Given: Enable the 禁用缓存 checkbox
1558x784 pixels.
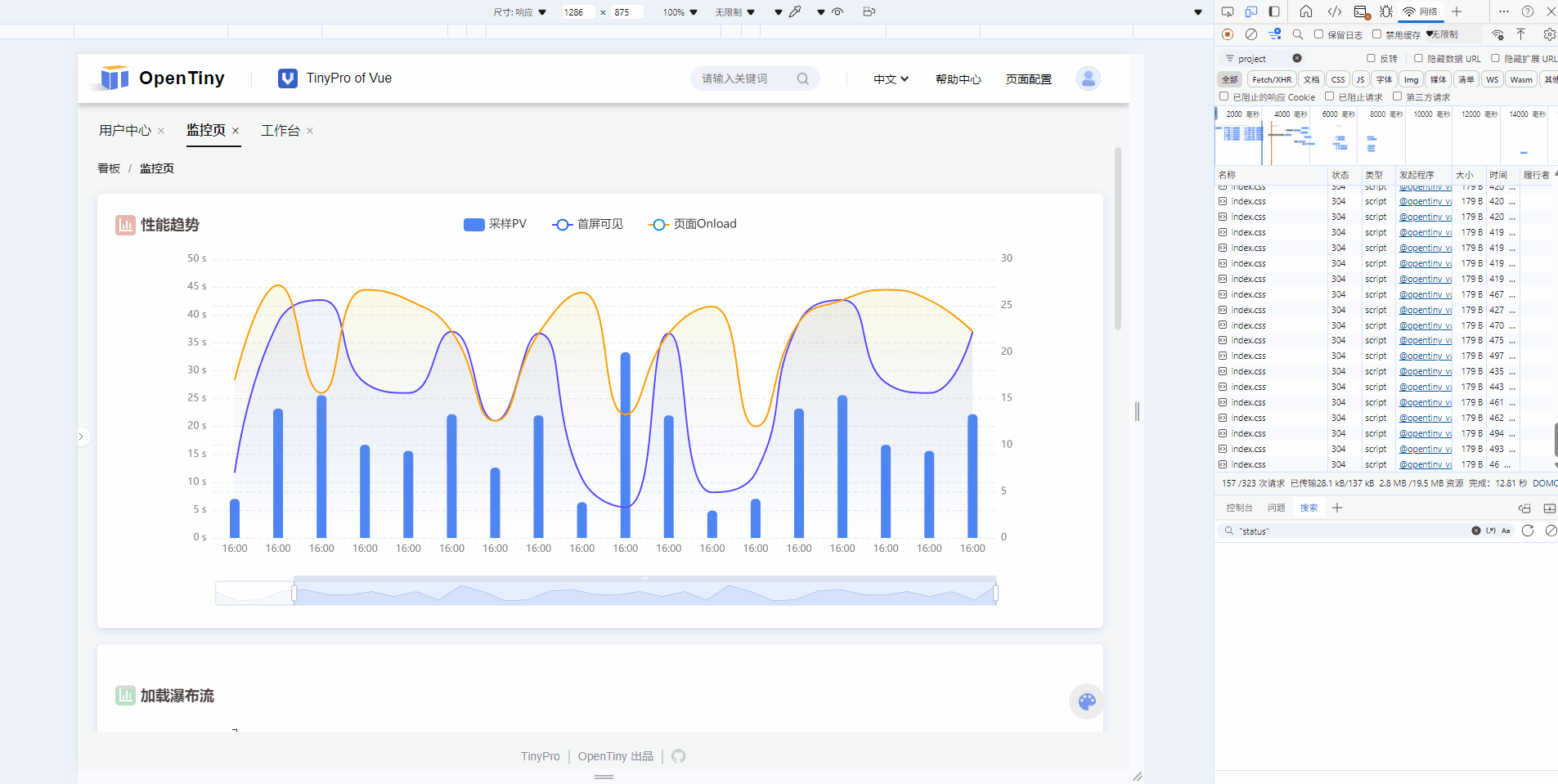Looking at the screenshot, I should [x=1377, y=34].
